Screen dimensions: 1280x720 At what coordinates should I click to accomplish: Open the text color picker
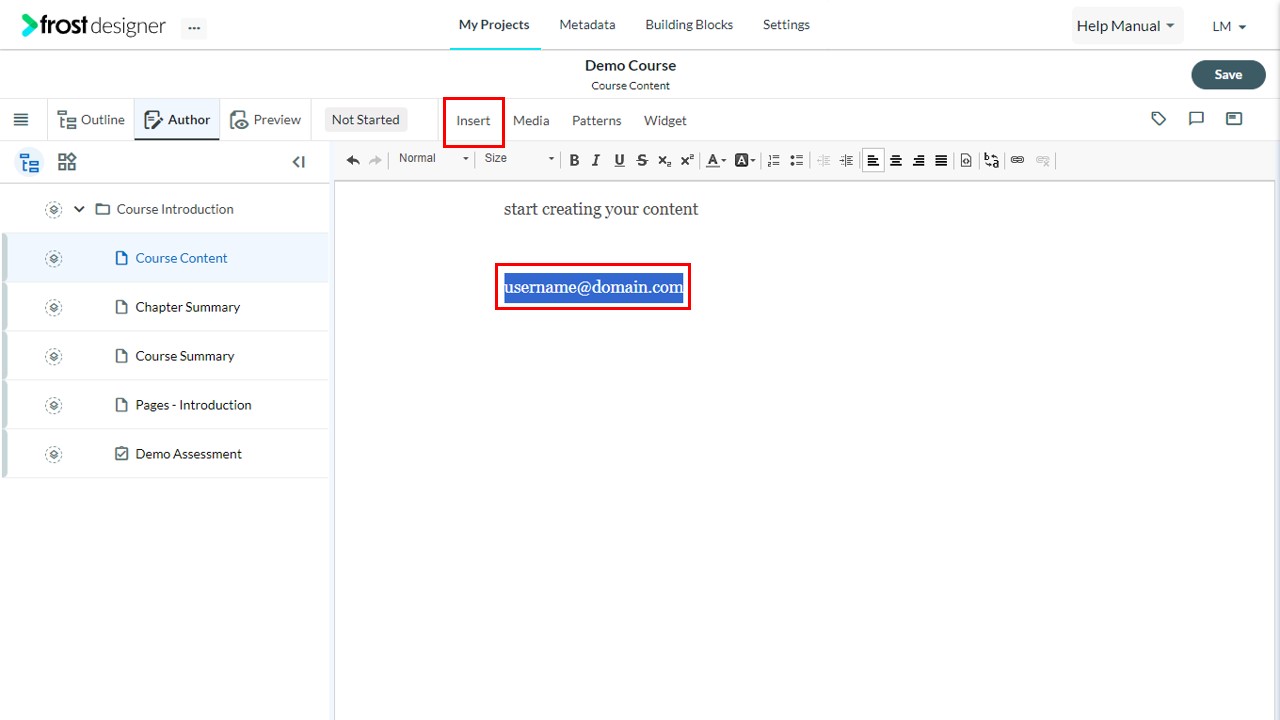(x=716, y=160)
